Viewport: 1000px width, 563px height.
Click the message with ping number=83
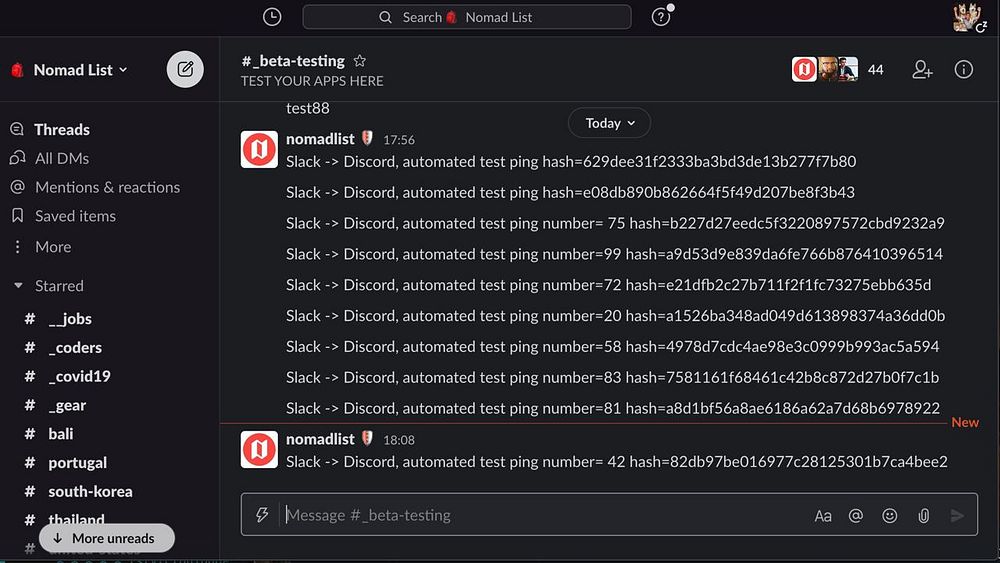612,377
